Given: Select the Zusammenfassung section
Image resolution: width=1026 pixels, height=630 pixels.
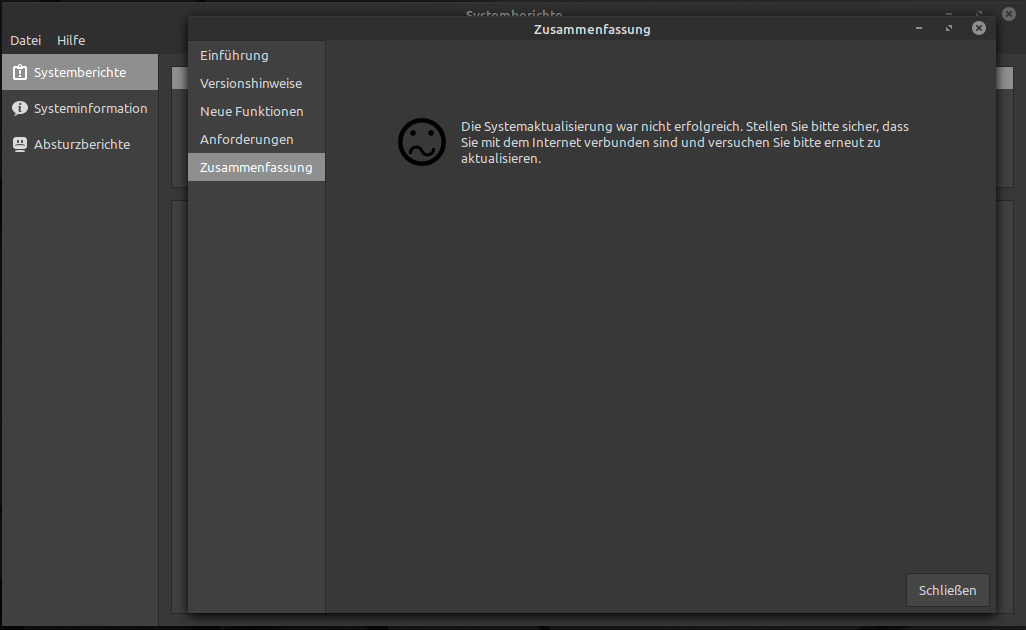Looking at the screenshot, I should click(x=256, y=167).
